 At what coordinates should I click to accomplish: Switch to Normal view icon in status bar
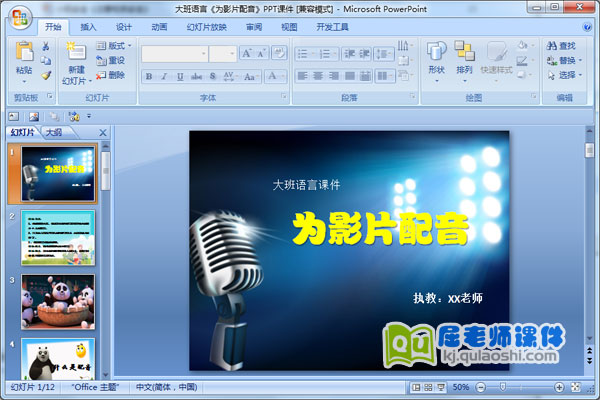[x=416, y=387]
